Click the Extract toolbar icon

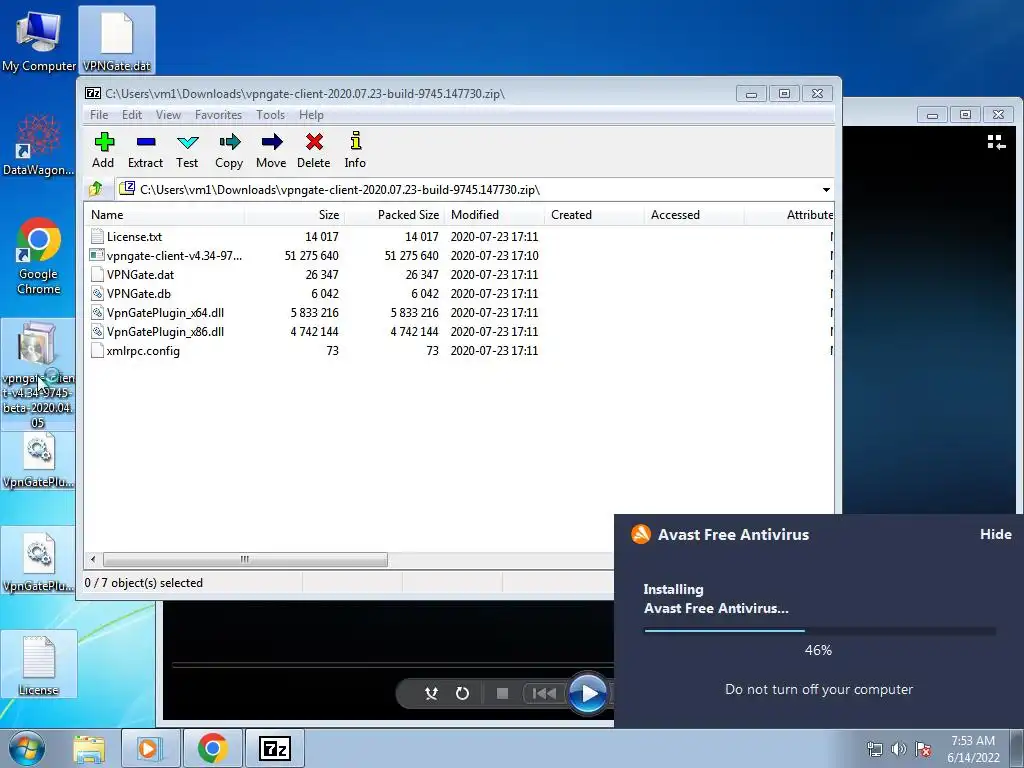[145, 150]
